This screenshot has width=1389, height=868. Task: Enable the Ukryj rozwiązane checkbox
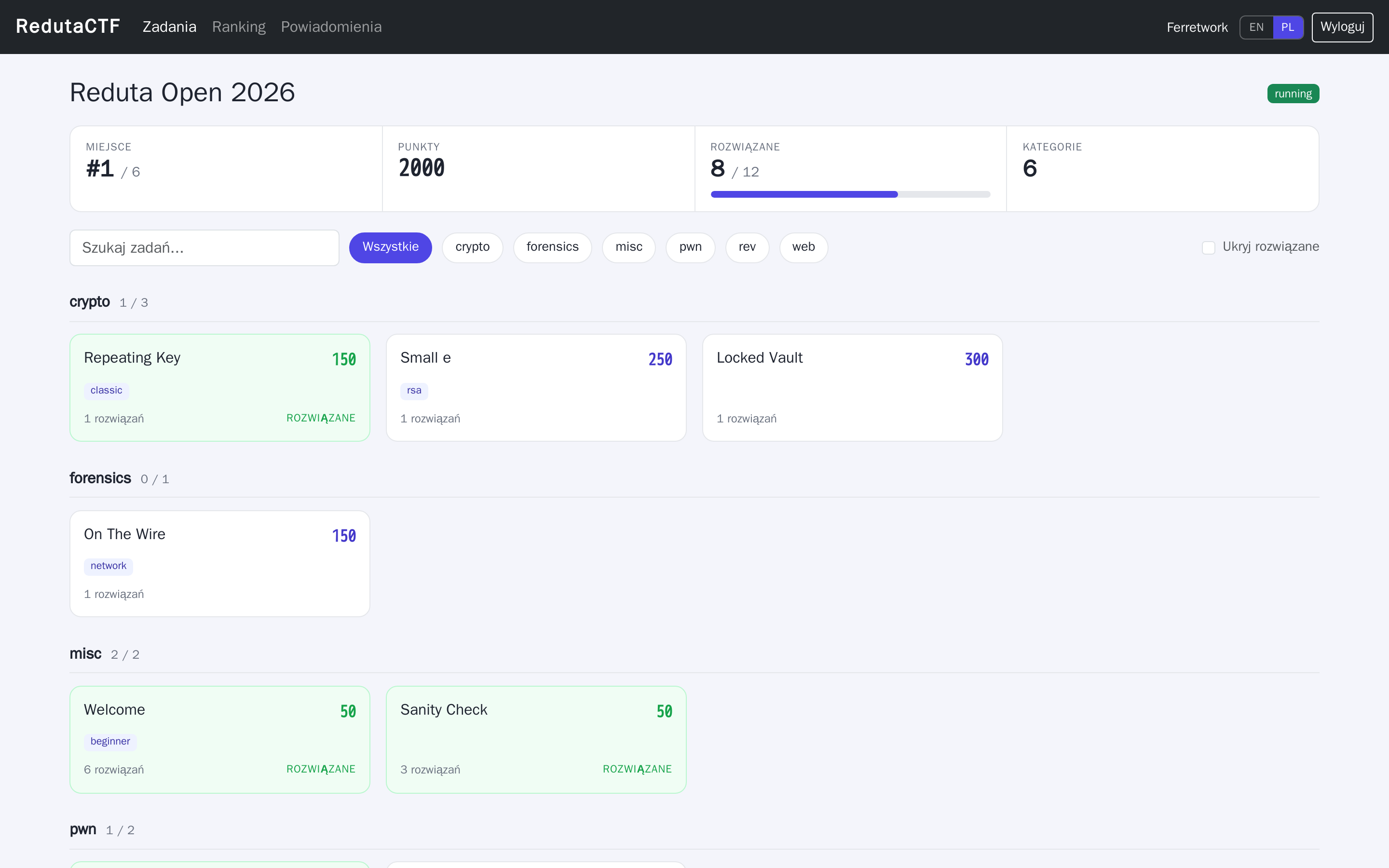(1208, 247)
